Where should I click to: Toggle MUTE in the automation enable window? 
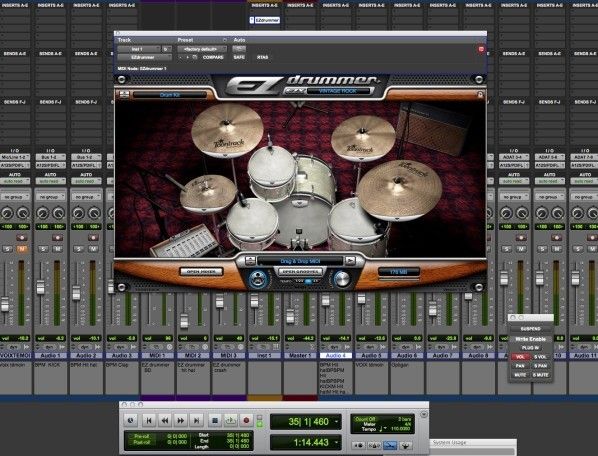520,375
